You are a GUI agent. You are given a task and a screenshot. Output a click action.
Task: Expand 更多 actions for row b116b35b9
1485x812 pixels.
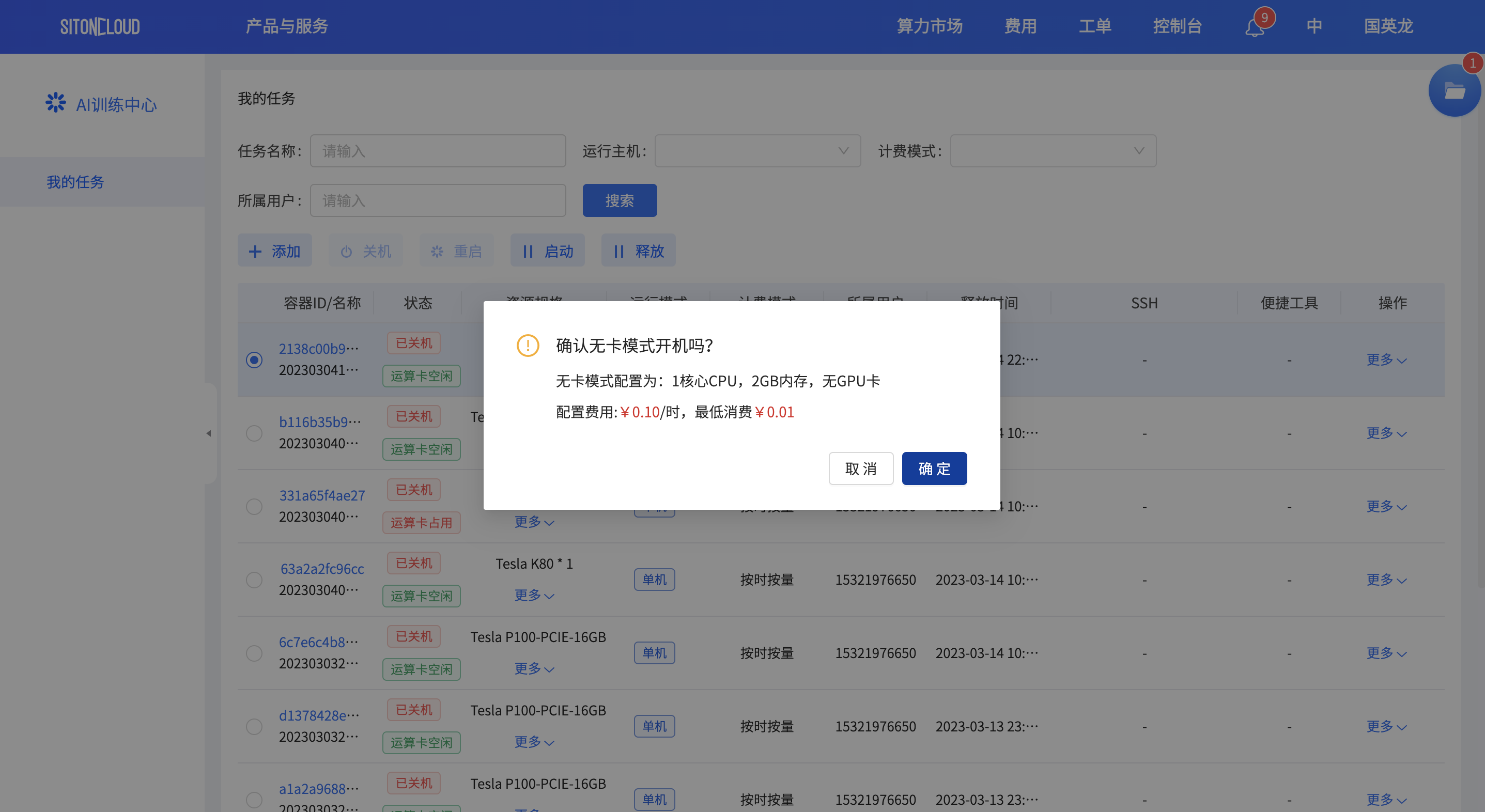[1386, 433]
